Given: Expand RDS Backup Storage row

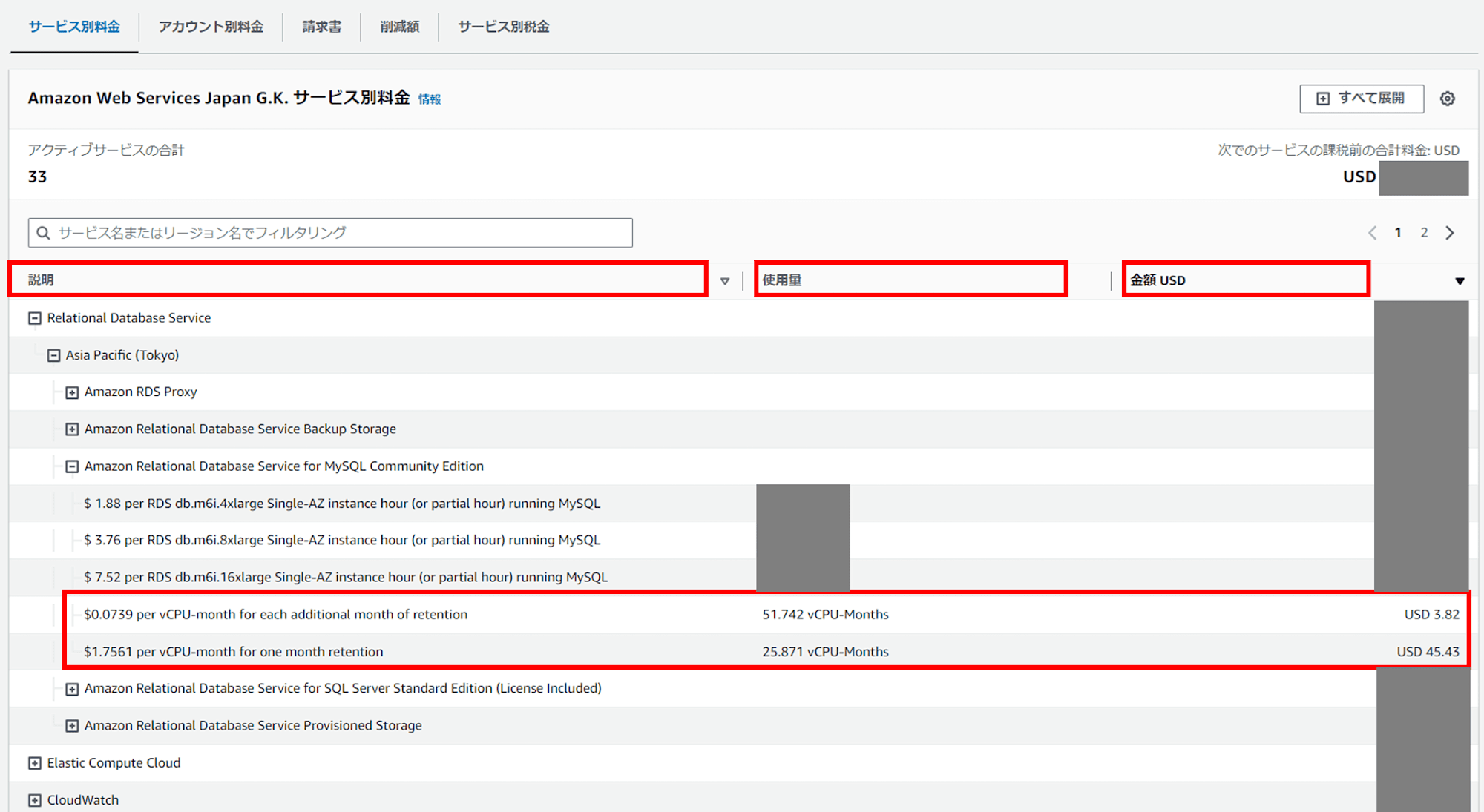Looking at the screenshot, I should 72,429.
